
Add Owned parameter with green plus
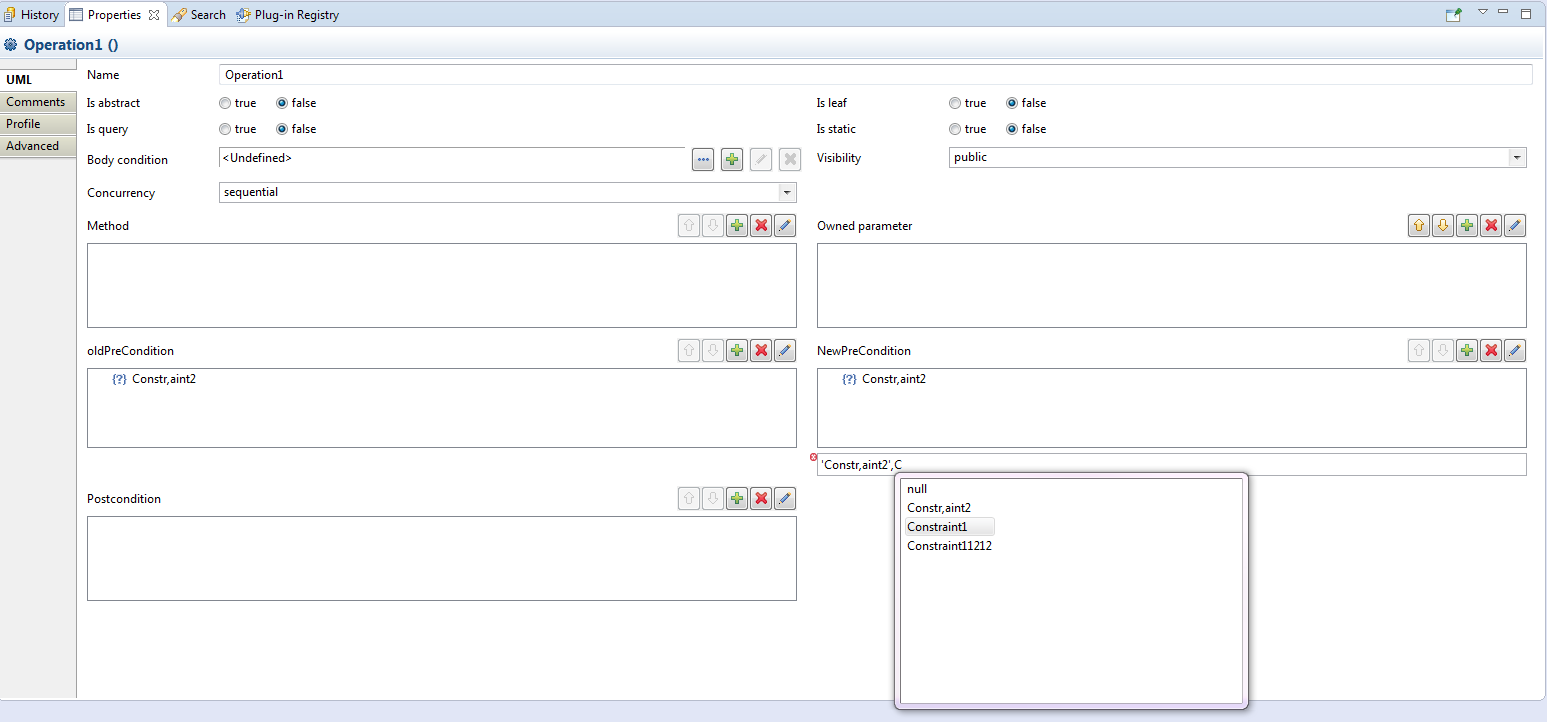(x=1467, y=226)
